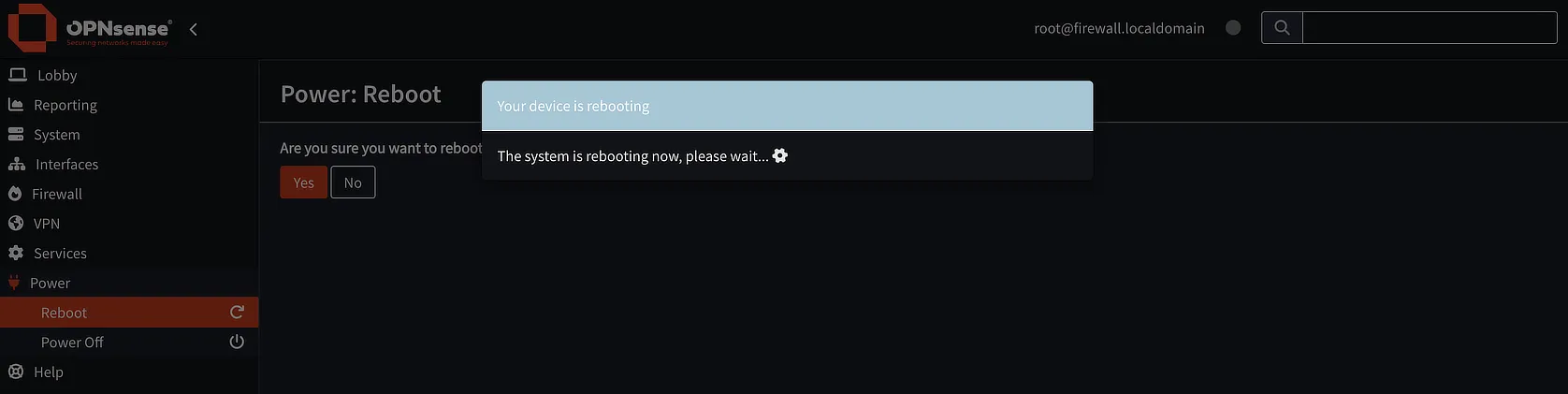Image resolution: width=1568 pixels, height=394 pixels.
Task: Click the Power Off power-symbol icon
Action: coord(237,343)
